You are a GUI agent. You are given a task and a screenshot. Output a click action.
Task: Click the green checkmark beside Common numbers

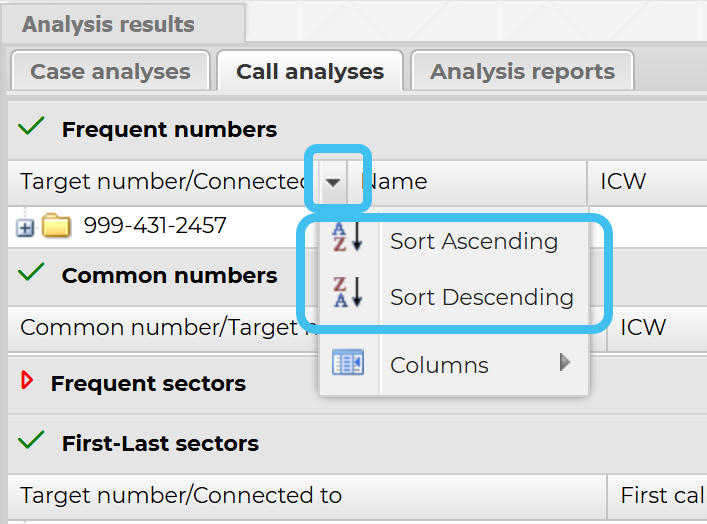pyautogui.click(x=33, y=273)
